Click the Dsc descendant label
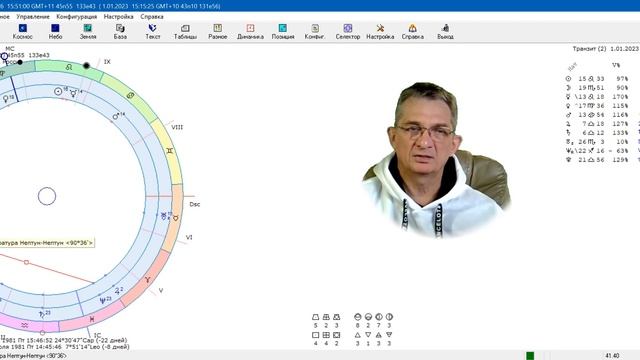 tap(195, 204)
